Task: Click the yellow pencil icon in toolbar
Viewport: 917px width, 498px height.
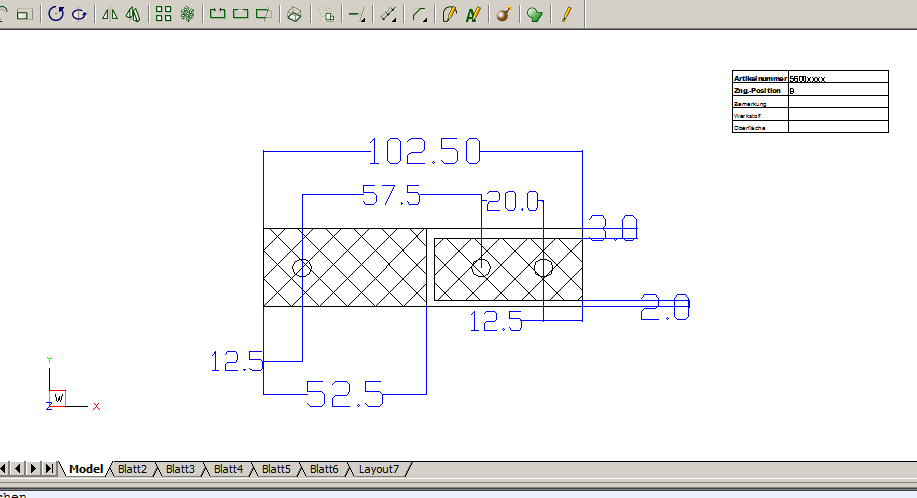Action: (x=565, y=14)
